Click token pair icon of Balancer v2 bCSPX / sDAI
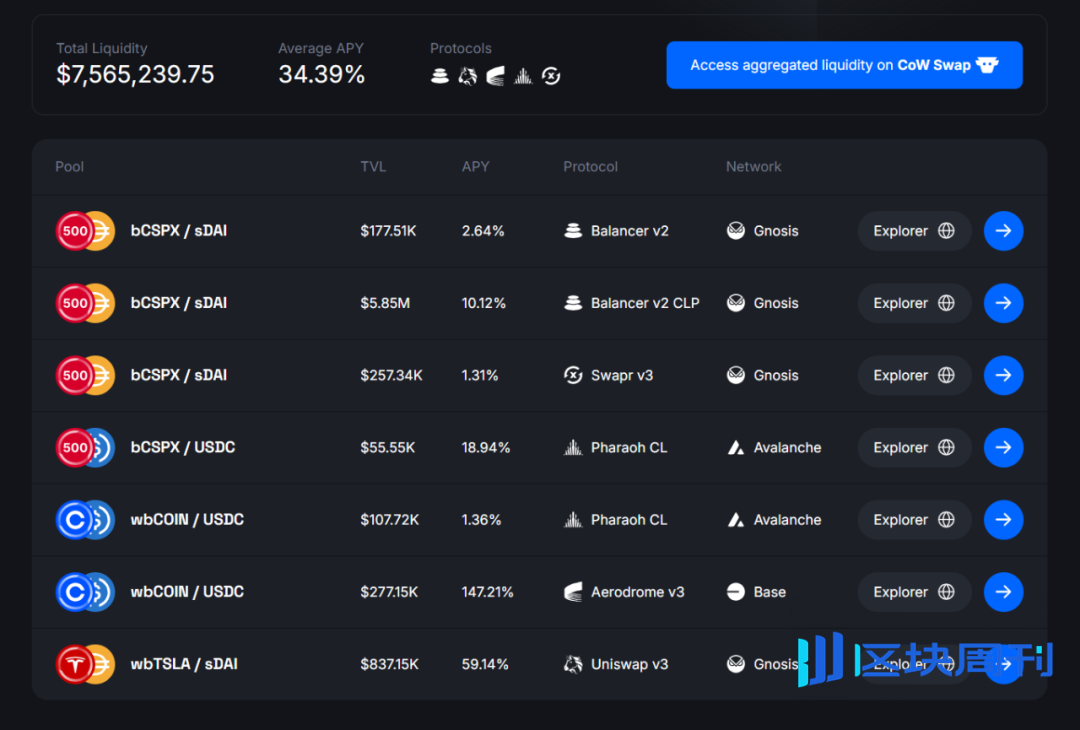This screenshot has height=730, width=1080. coord(85,231)
